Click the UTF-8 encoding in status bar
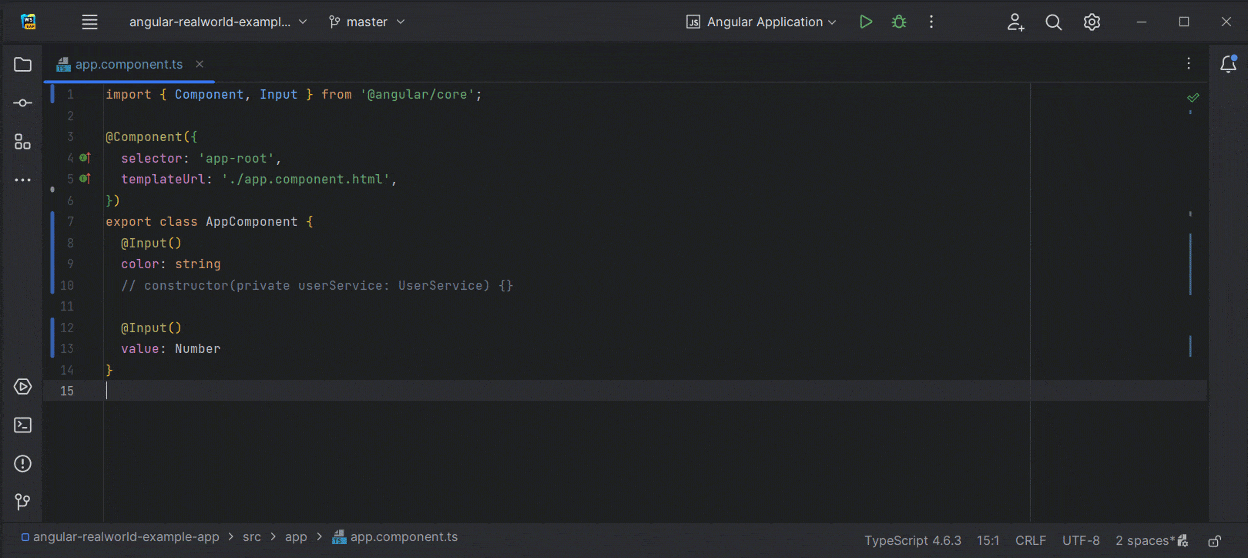1248x558 pixels. click(x=1081, y=541)
